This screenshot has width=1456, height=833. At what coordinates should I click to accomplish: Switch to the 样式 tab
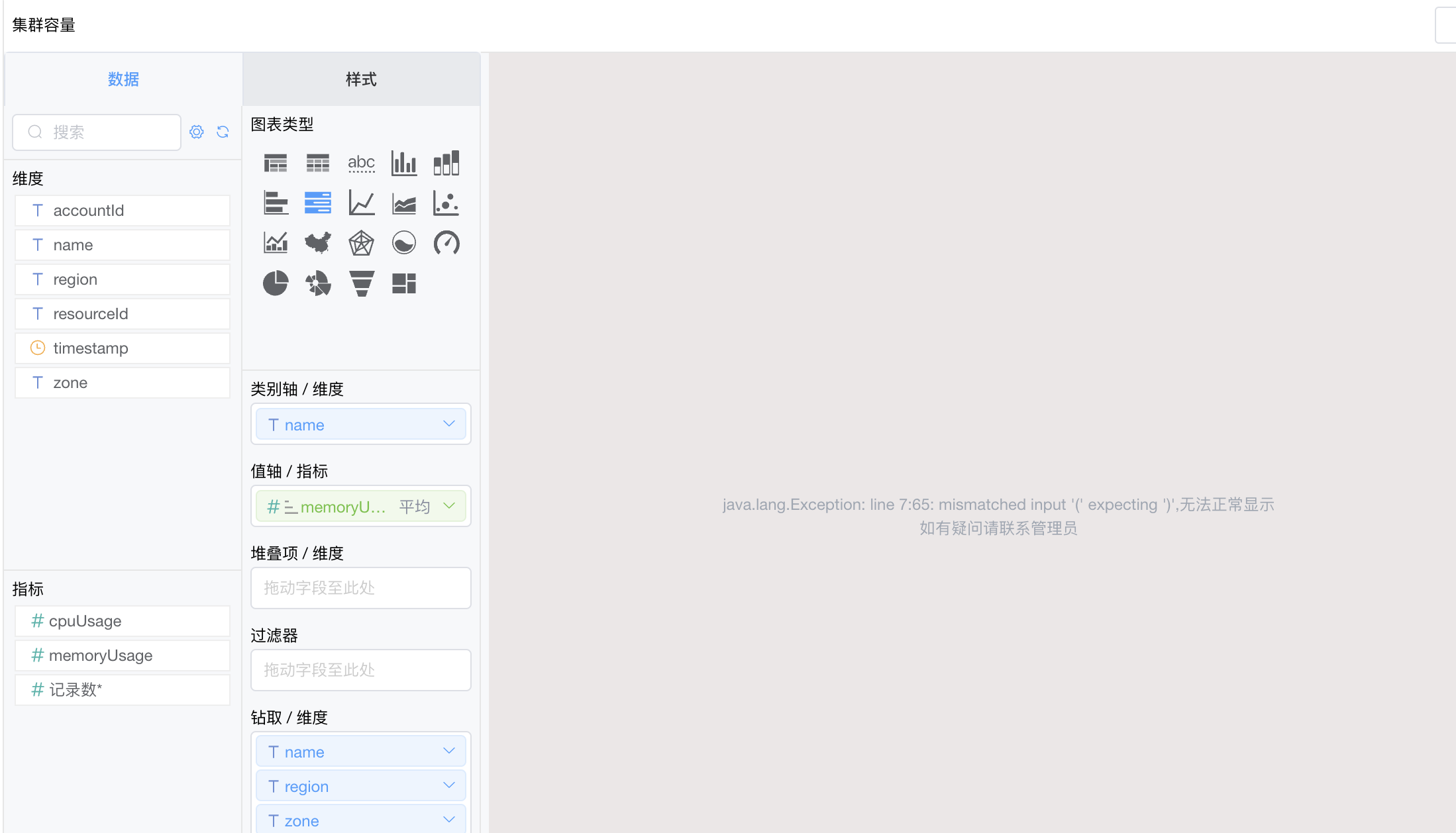coord(361,79)
